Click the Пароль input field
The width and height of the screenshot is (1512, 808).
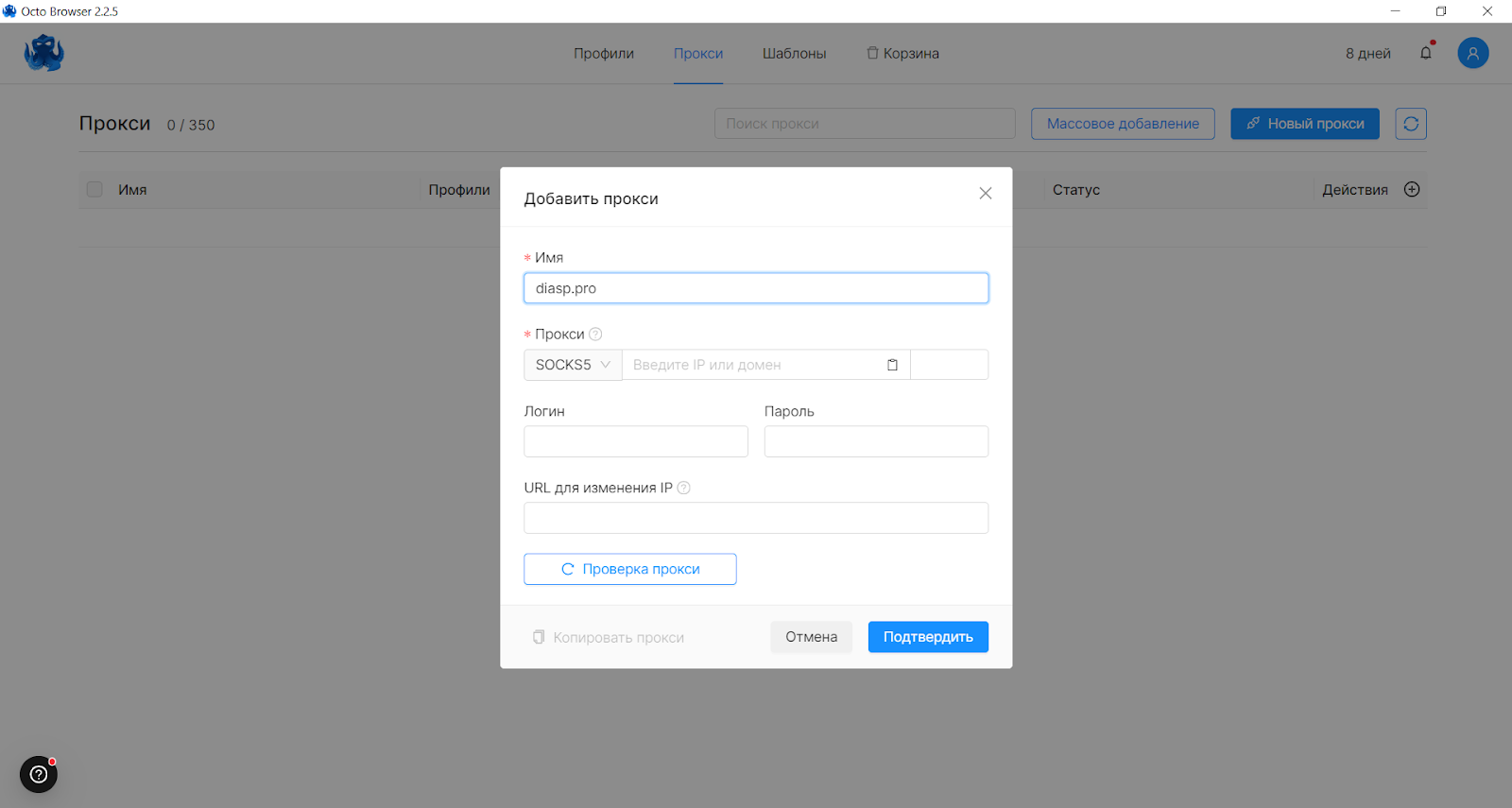tap(876, 441)
